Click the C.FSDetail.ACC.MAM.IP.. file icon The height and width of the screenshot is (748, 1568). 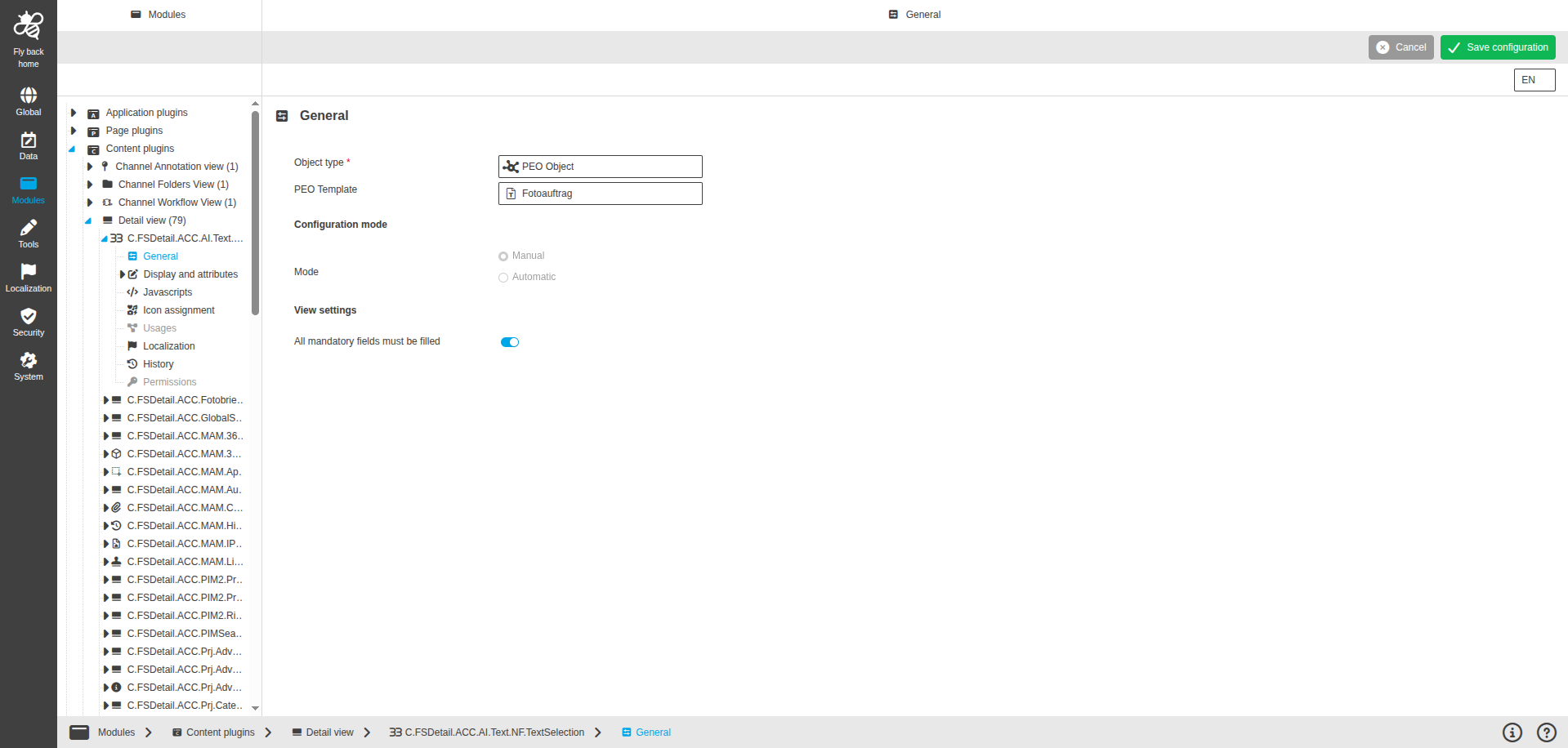(116, 544)
